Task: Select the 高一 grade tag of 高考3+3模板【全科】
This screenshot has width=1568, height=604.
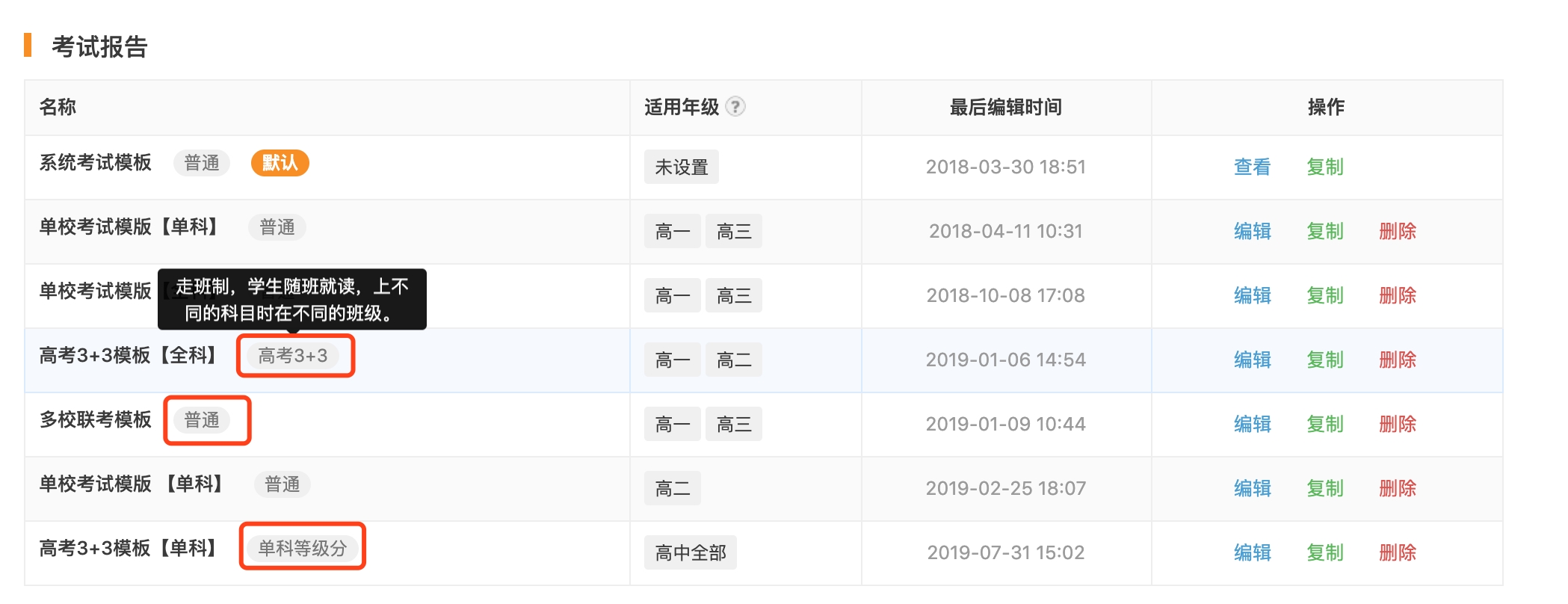Action: [672, 359]
